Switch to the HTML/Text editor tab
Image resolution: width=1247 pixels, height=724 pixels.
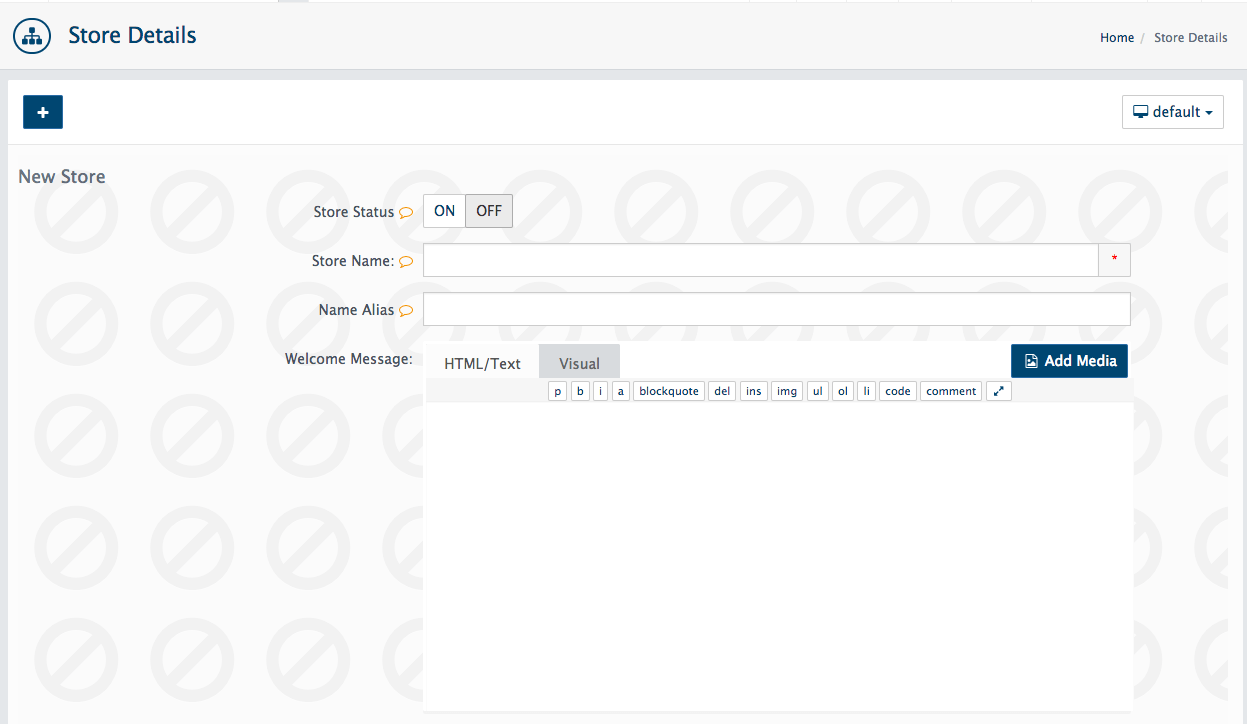pyautogui.click(x=482, y=363)
